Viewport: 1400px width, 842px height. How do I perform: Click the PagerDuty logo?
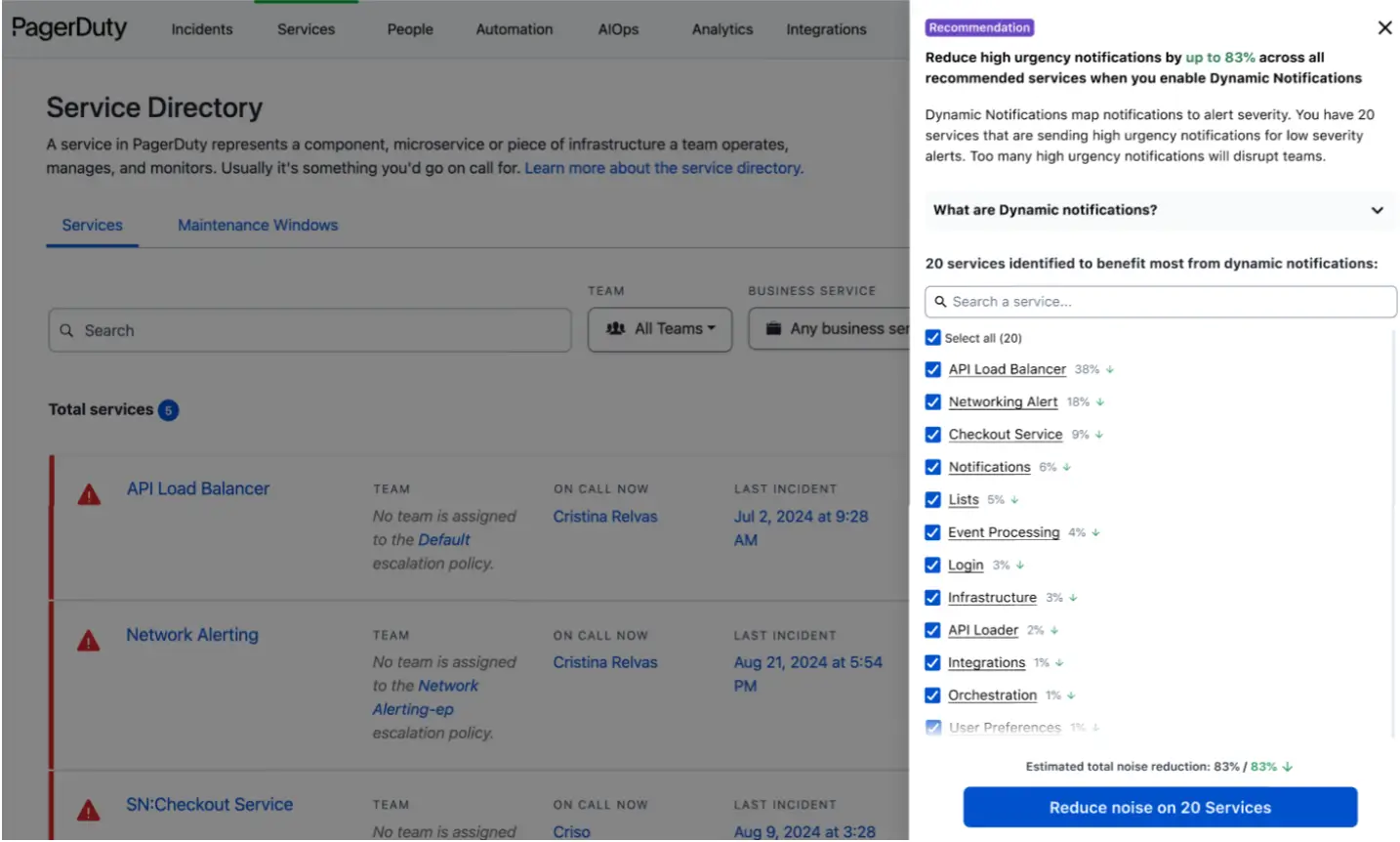(69, 28)
